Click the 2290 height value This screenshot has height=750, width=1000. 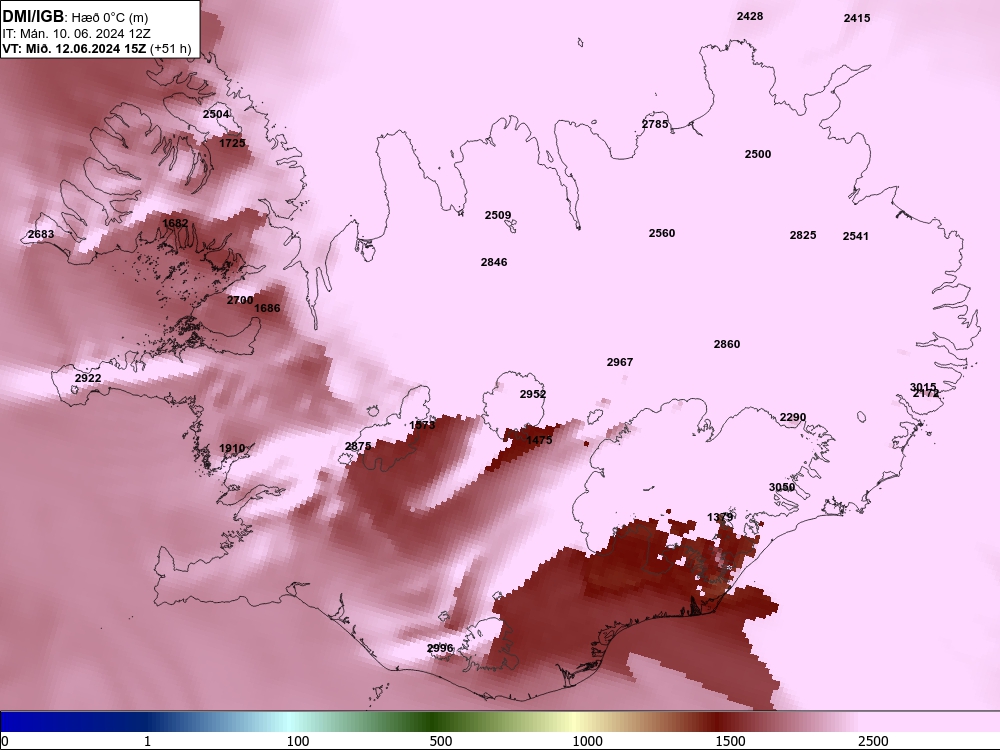(793, 417)
